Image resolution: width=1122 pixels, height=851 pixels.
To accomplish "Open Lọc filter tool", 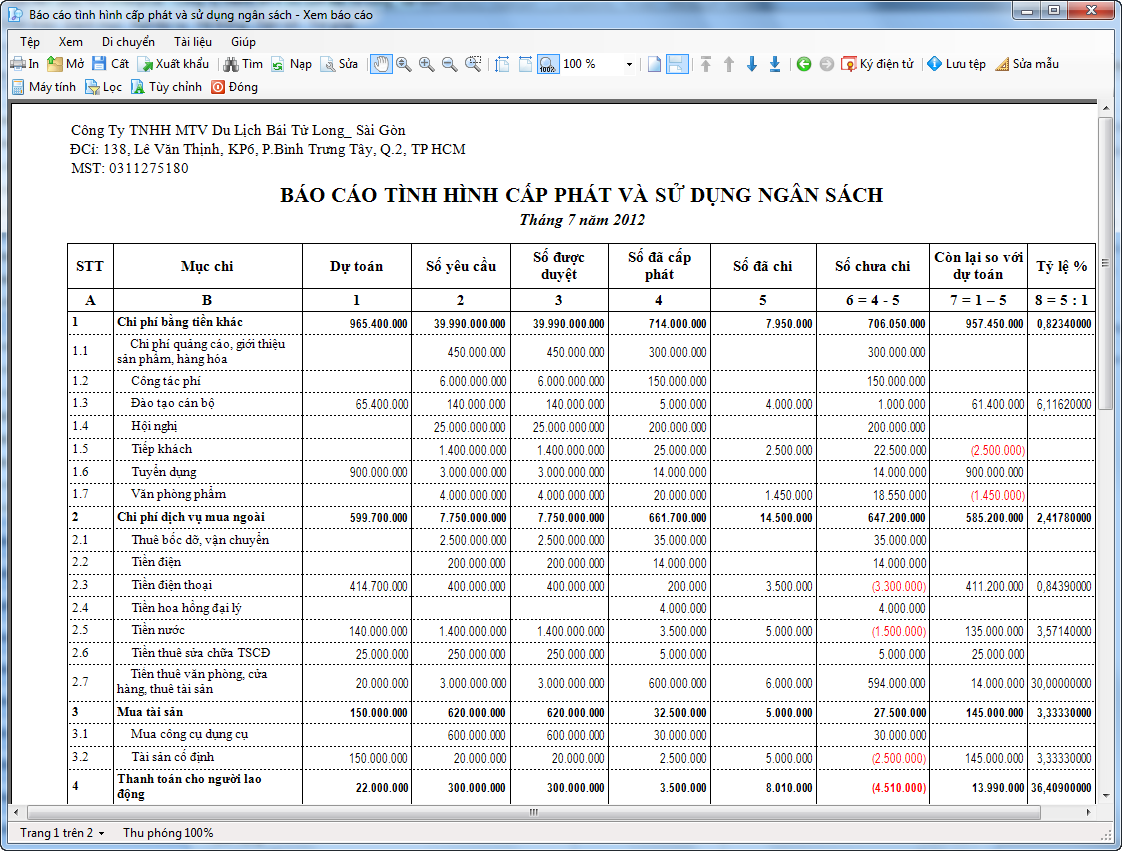I will (103, 87).
